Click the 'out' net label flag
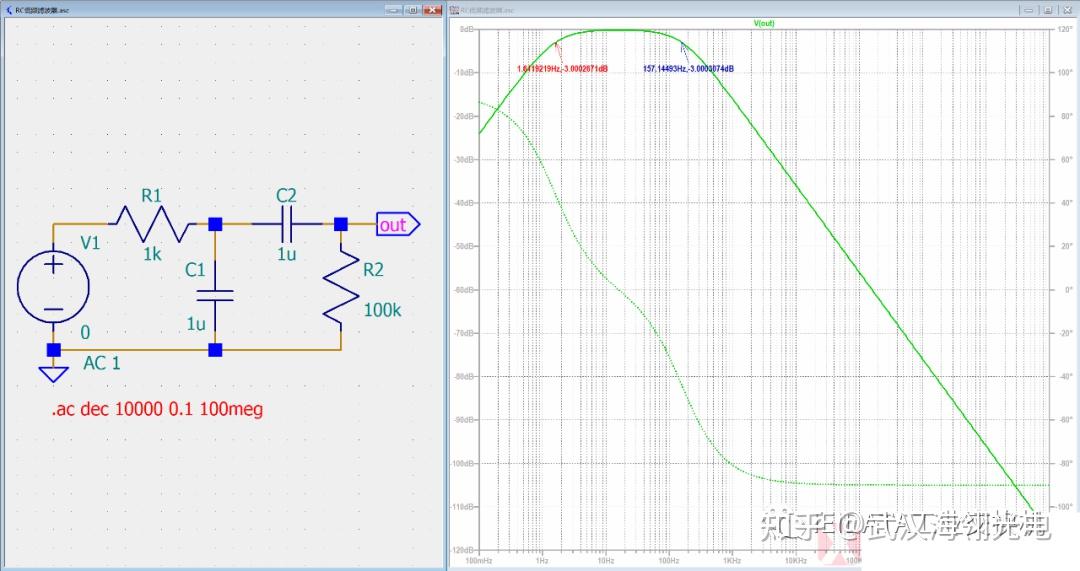 (397, 225)
